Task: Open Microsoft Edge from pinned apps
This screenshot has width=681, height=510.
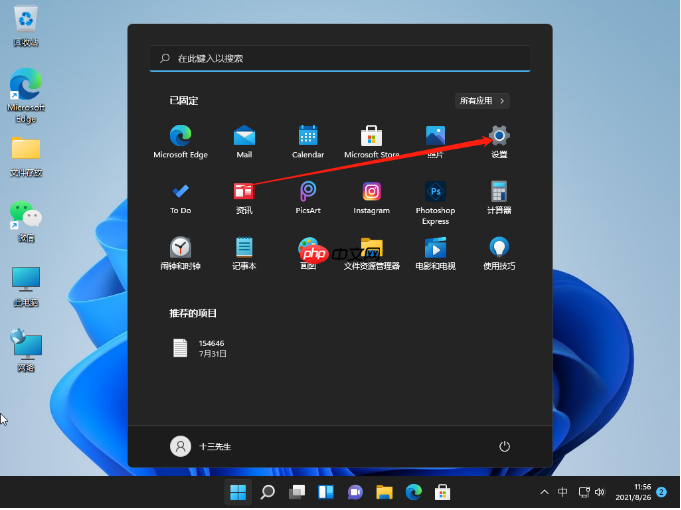Action: coord(180,142)
